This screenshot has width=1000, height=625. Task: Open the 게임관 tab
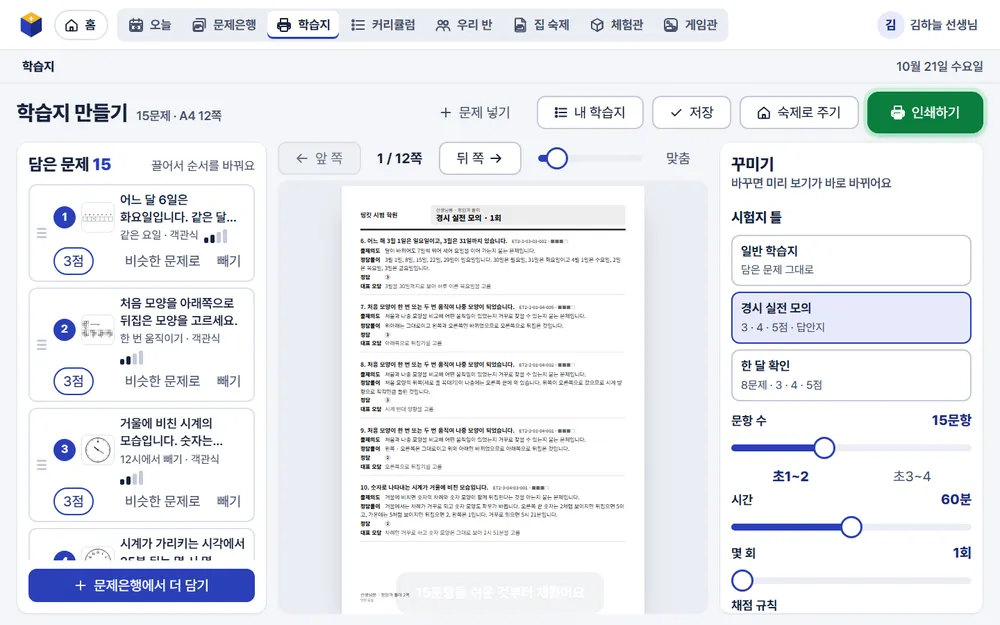[690, 25]
